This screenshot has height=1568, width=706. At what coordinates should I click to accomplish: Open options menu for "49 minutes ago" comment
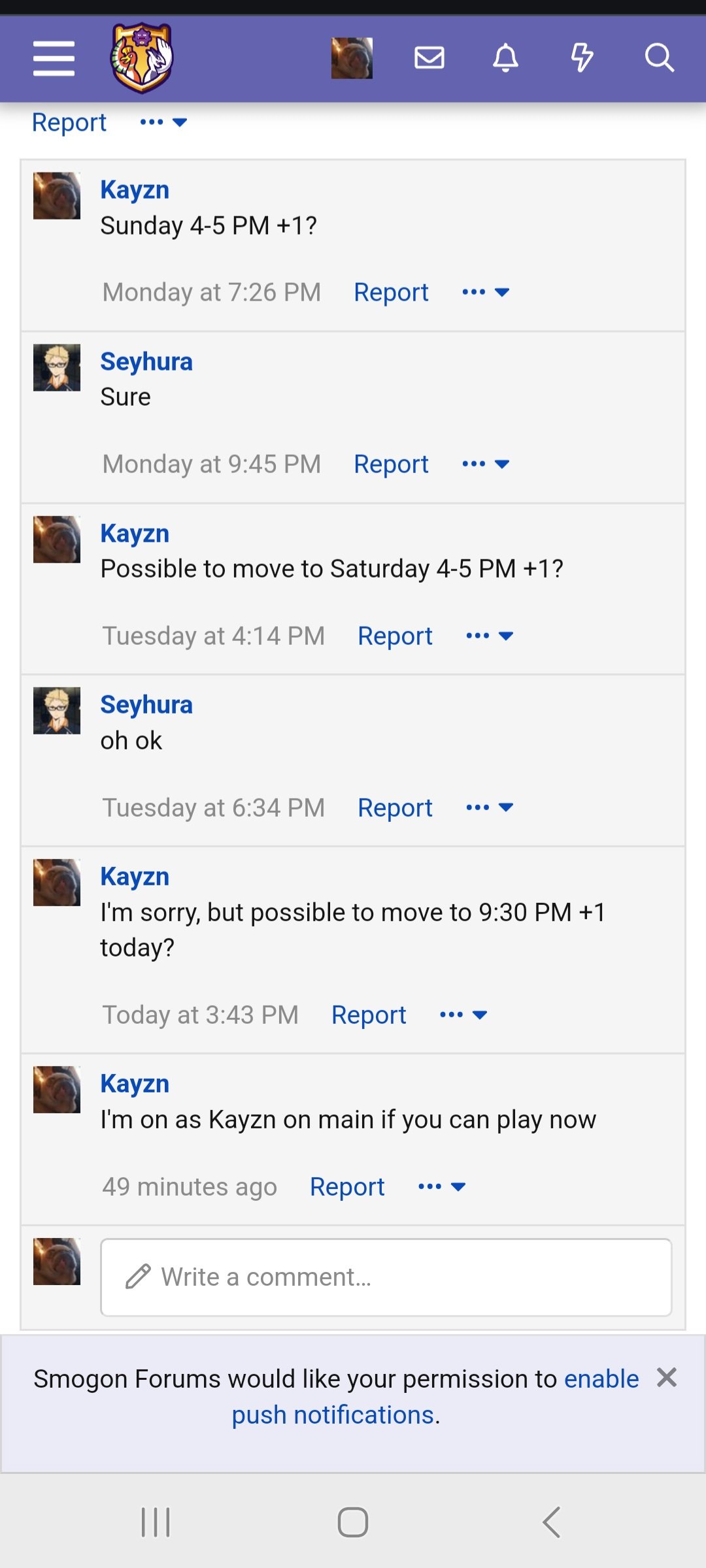point(442,1186)
